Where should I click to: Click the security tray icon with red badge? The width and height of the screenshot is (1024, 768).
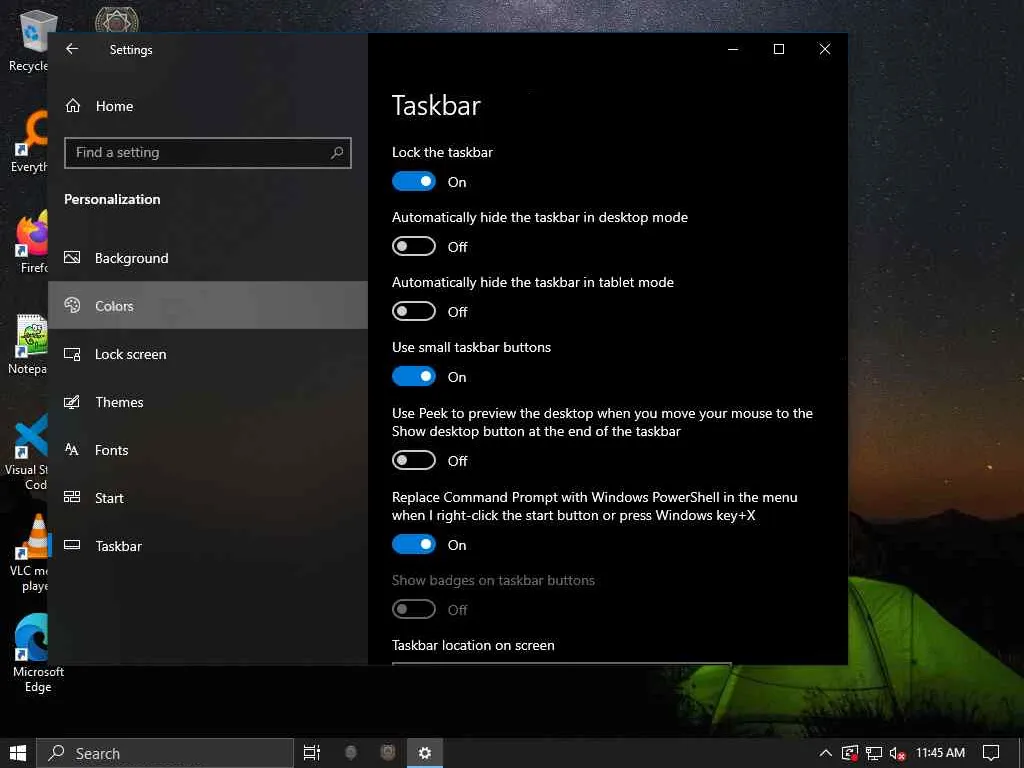850,753
